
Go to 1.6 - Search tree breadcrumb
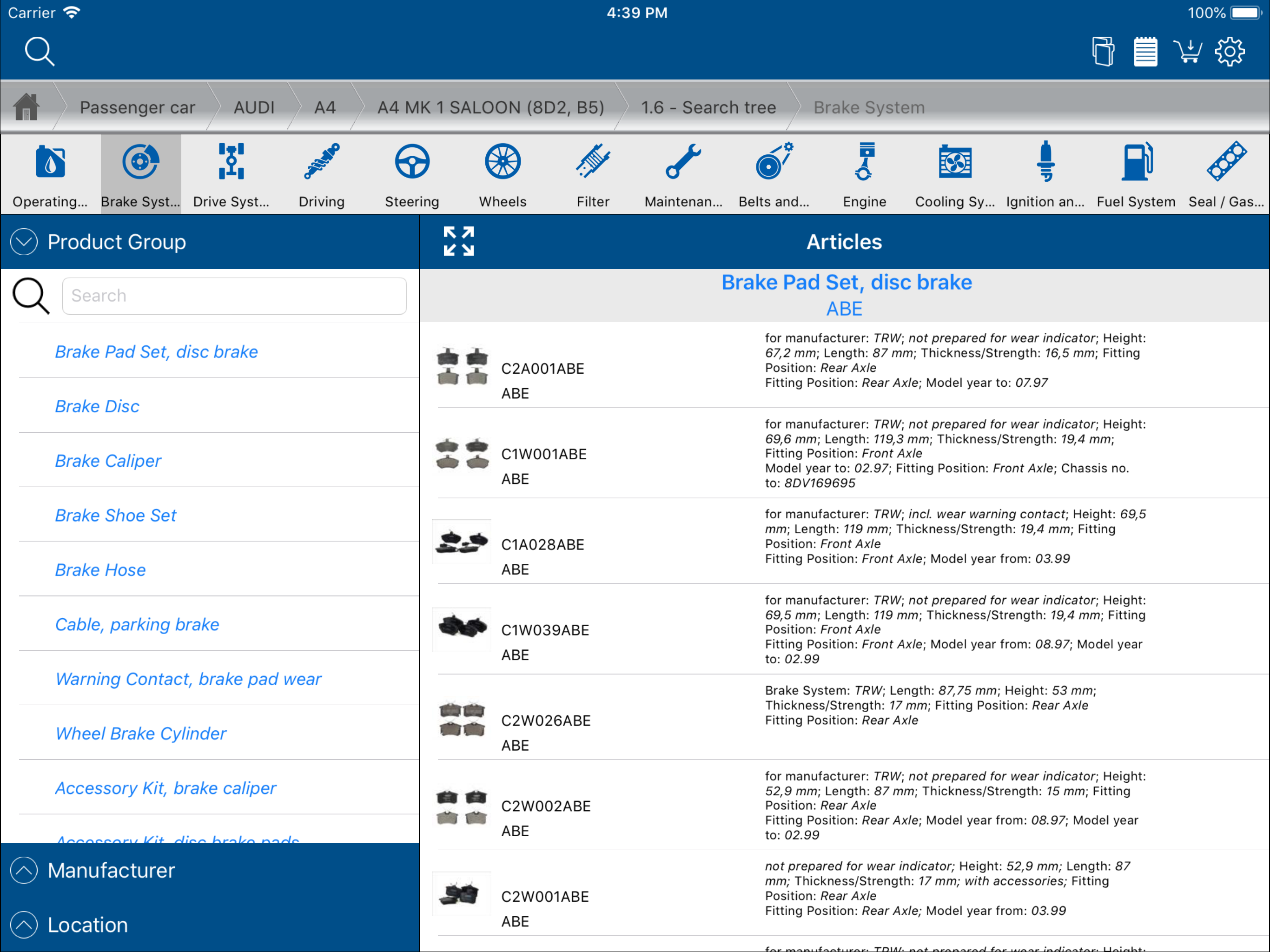coord(708,107)
